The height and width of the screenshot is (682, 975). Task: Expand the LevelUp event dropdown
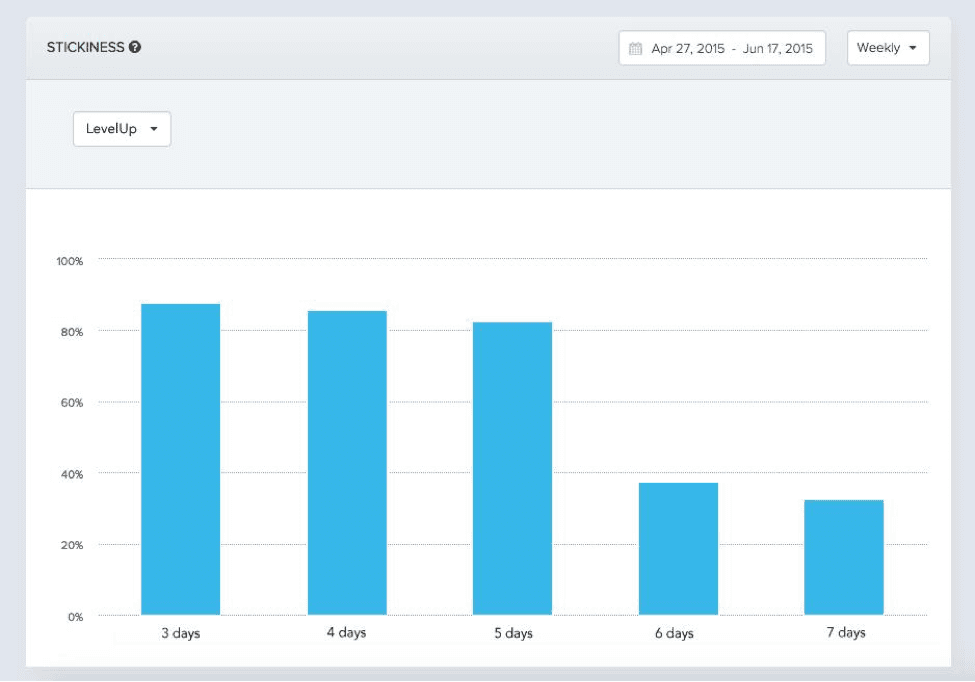click(x=122, y=129)
